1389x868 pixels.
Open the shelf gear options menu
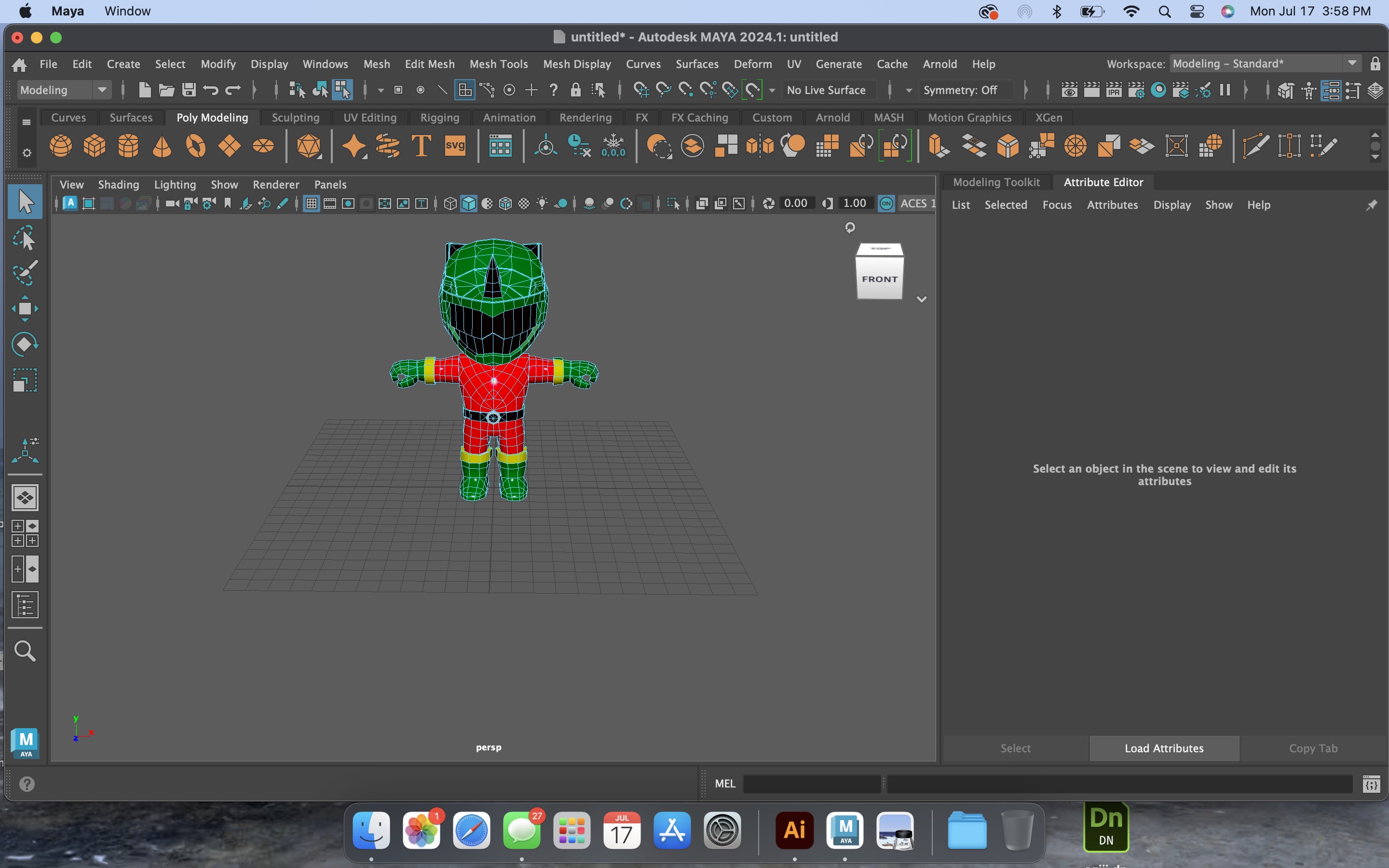click(x=27, y=153)
